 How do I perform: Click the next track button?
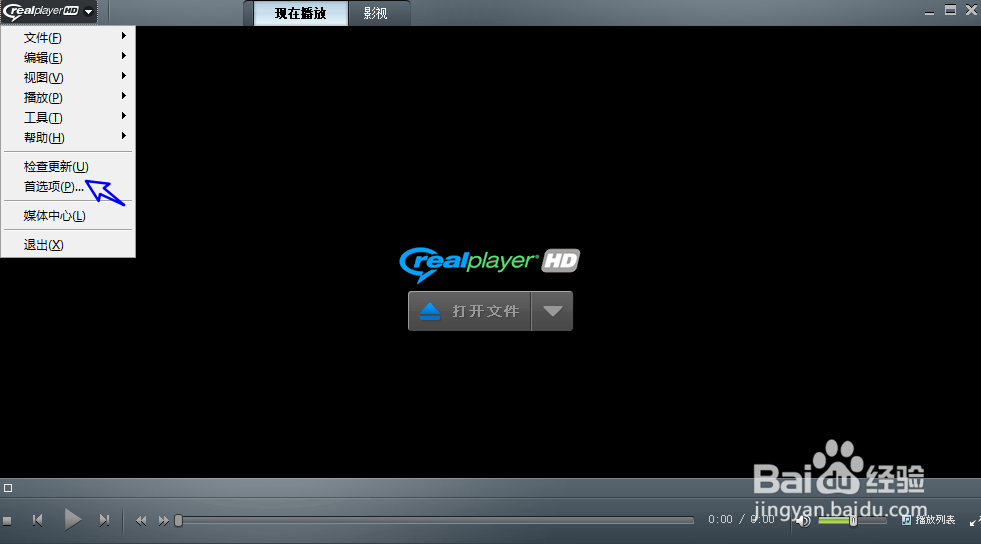[x=104, y=520]
